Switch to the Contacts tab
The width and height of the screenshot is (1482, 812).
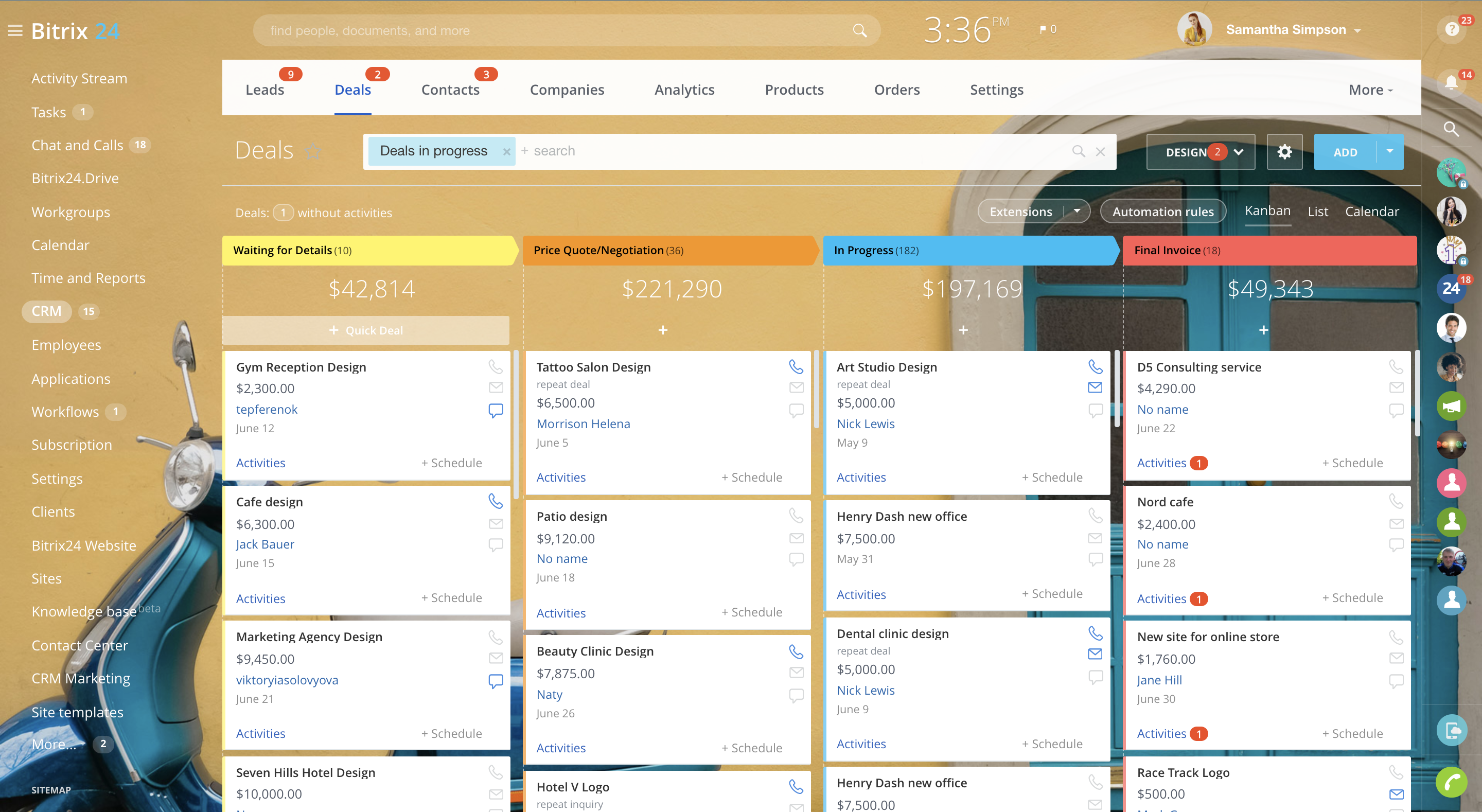[x=450, y=90]
